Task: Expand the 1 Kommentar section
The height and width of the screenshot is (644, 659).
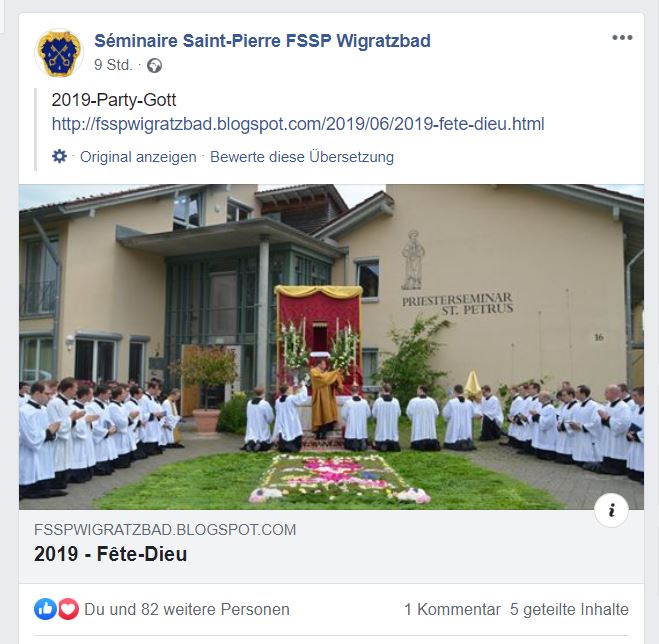Action: pyautogui.click(x=452, y=609)
